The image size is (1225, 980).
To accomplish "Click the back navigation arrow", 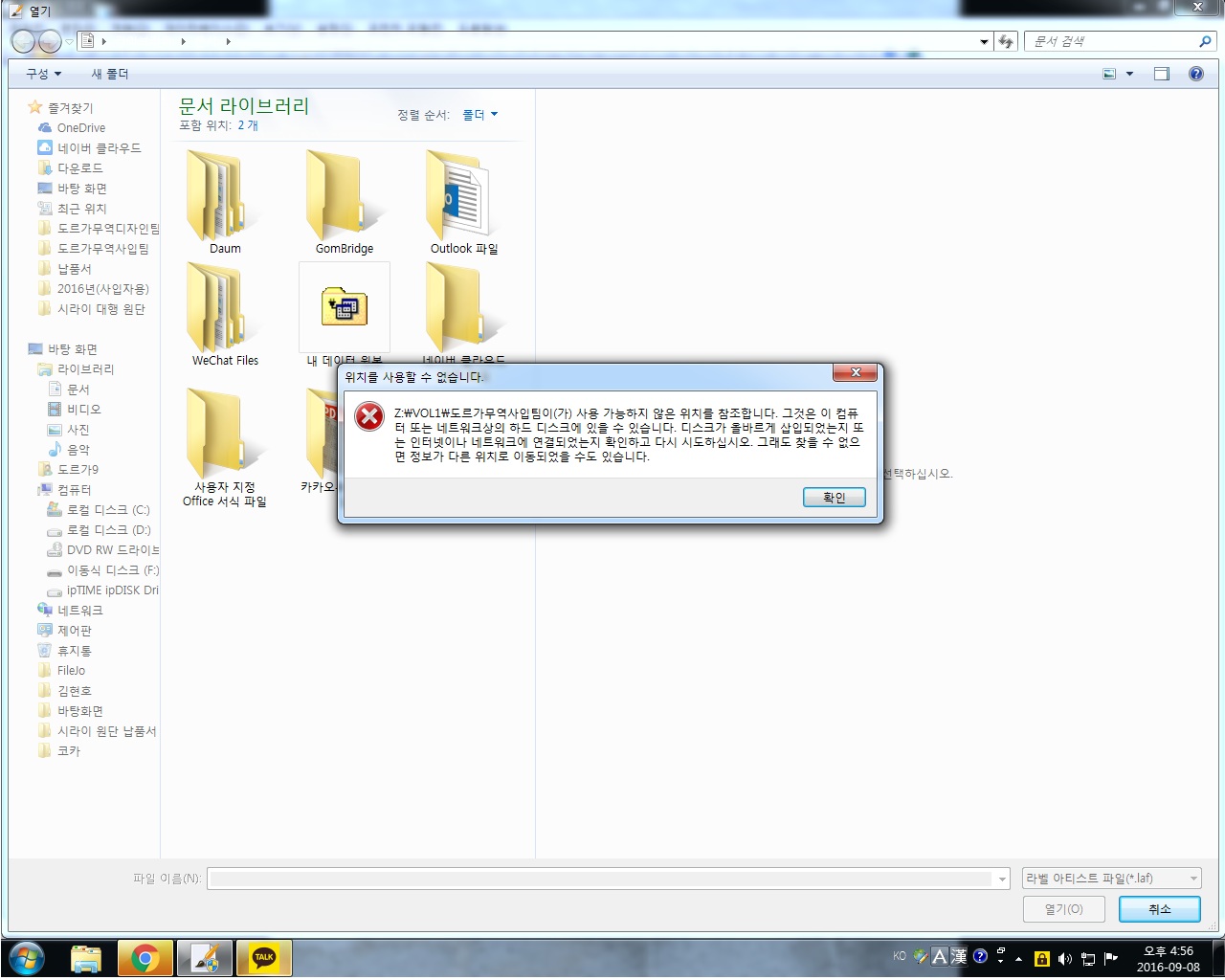I will point(23,41).
